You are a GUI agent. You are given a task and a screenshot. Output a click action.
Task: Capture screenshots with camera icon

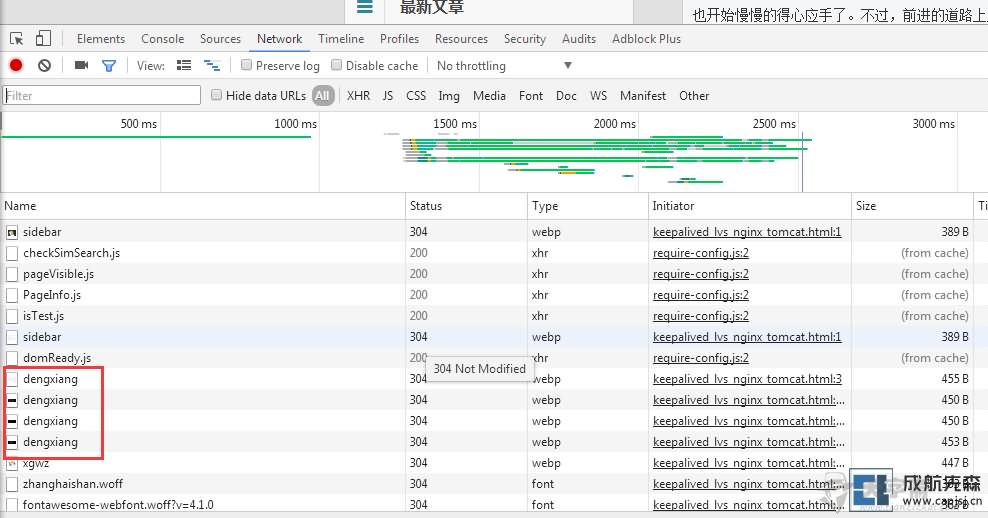click(81, 65)
